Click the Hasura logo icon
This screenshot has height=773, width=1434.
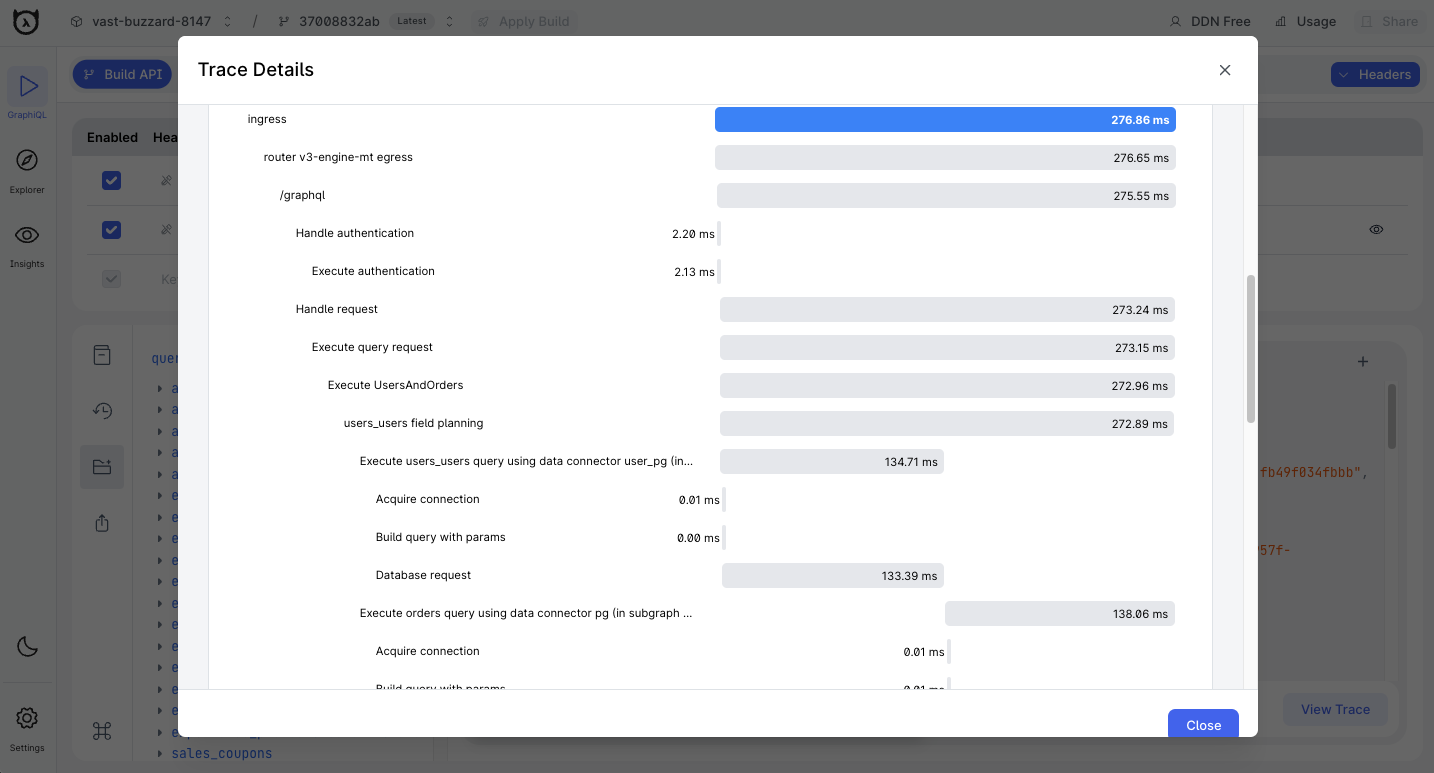pos(26,21)
